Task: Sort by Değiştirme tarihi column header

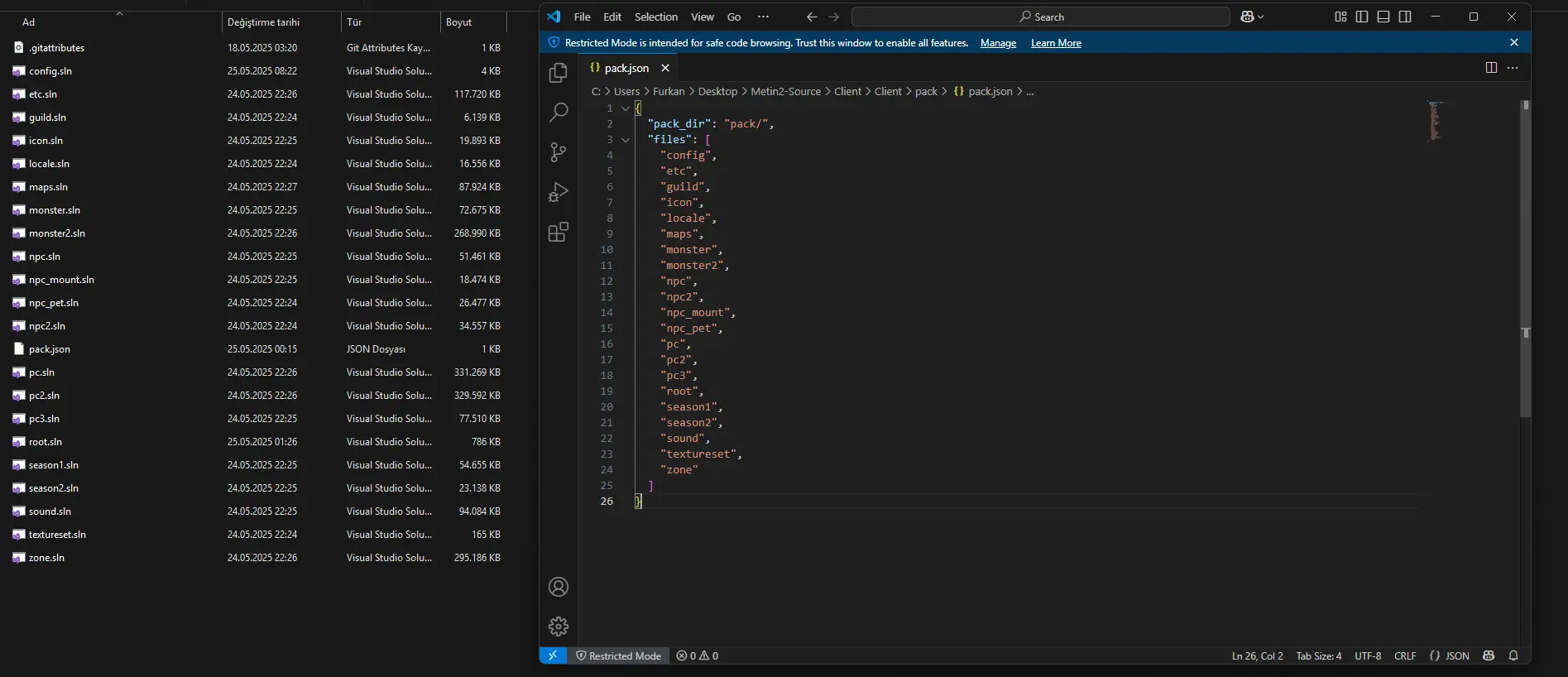Action: pos(281,22)
